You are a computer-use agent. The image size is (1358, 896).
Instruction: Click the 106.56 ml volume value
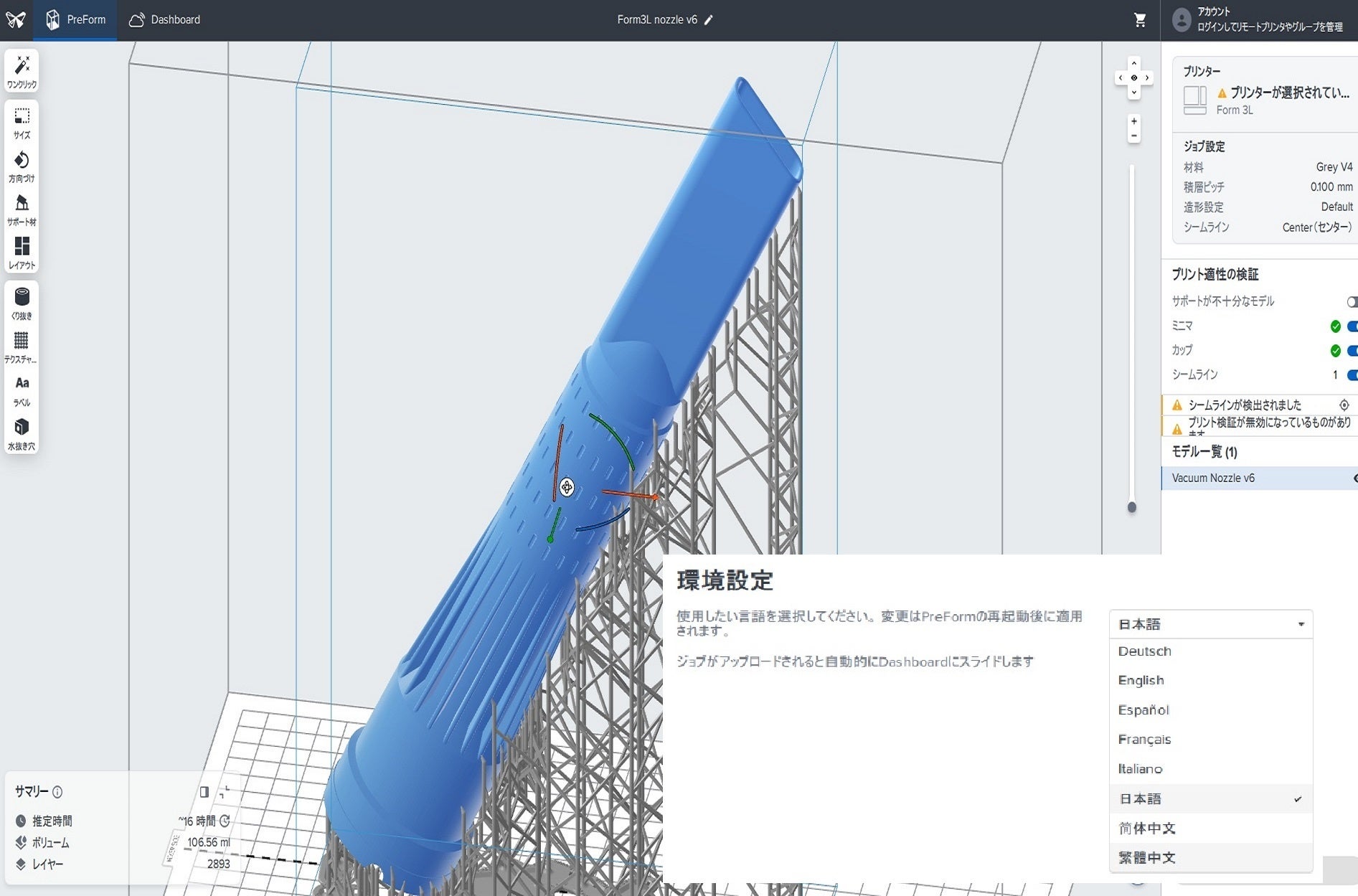click(x=209, y=843)
